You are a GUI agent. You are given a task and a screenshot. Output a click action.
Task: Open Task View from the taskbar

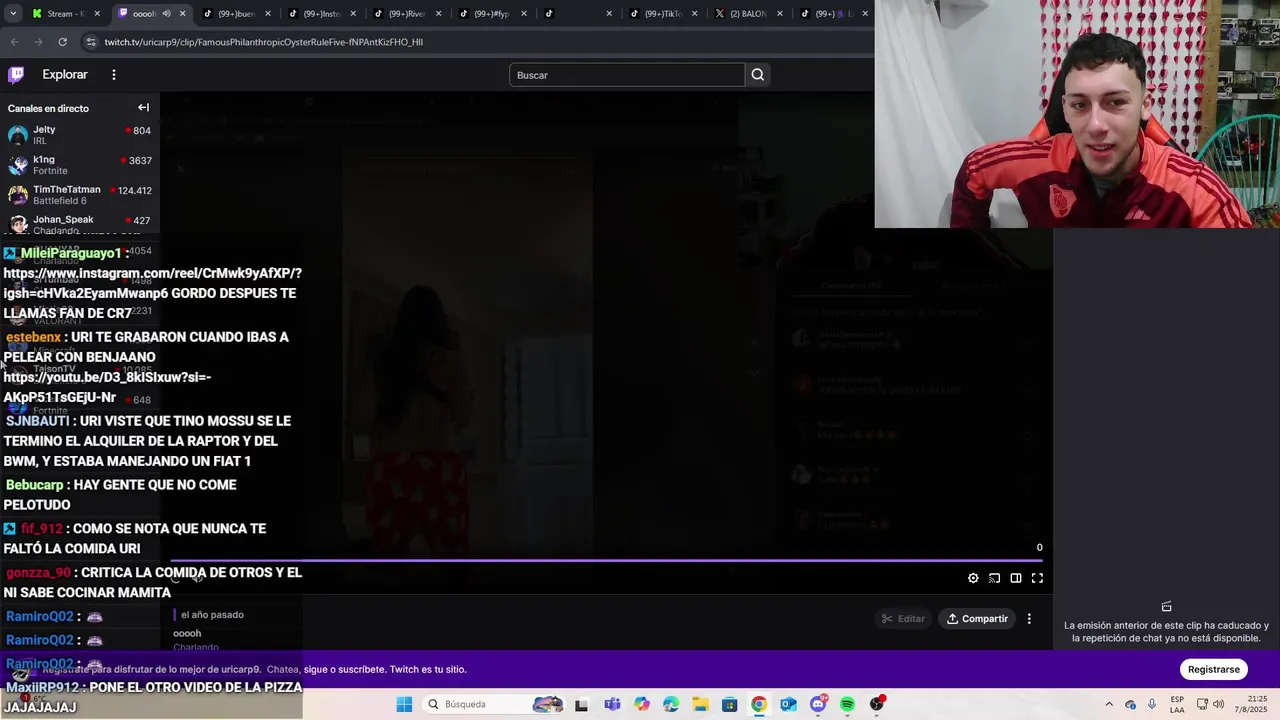(581, 704)
